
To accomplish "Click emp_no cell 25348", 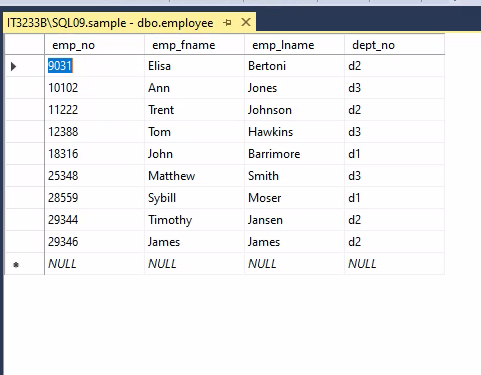I will pos(95,176).
